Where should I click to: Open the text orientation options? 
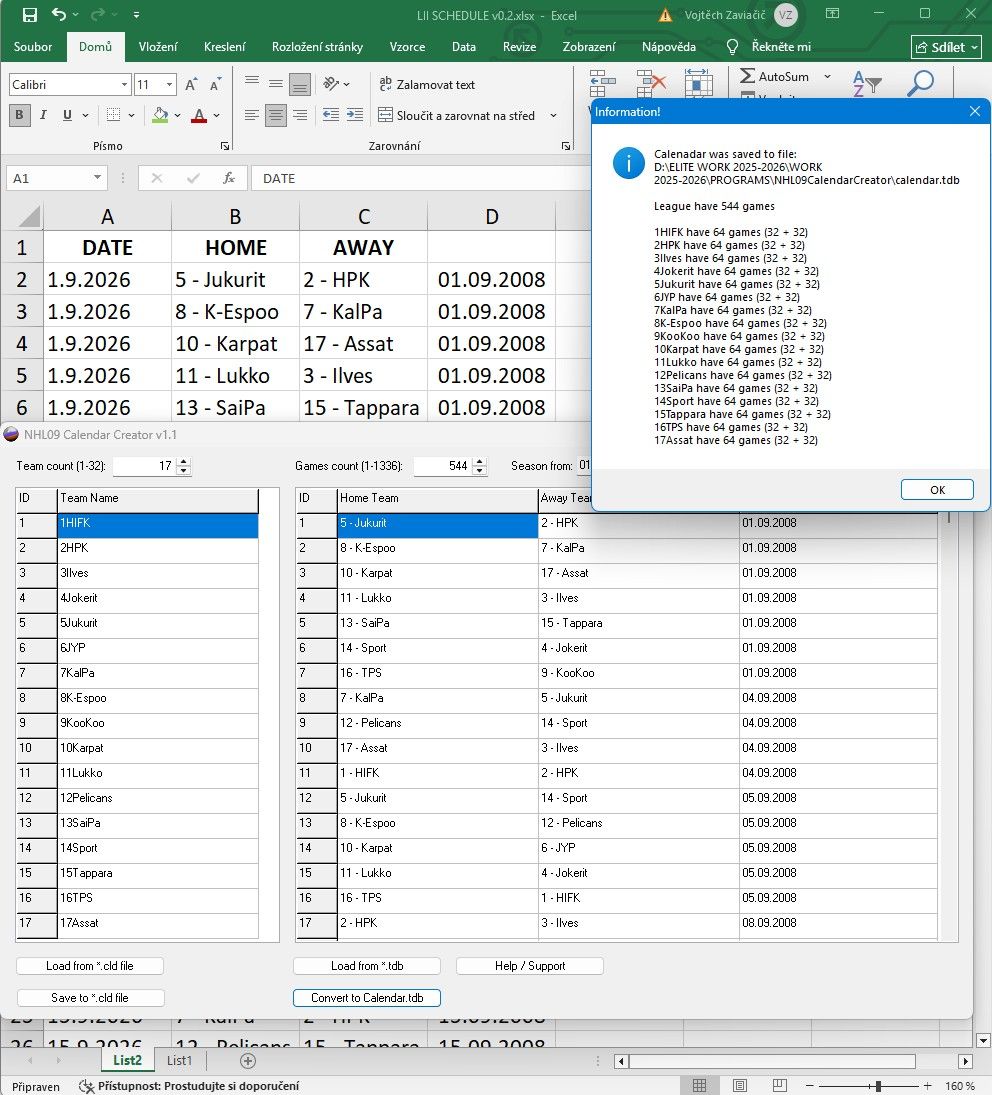(331, 84)
